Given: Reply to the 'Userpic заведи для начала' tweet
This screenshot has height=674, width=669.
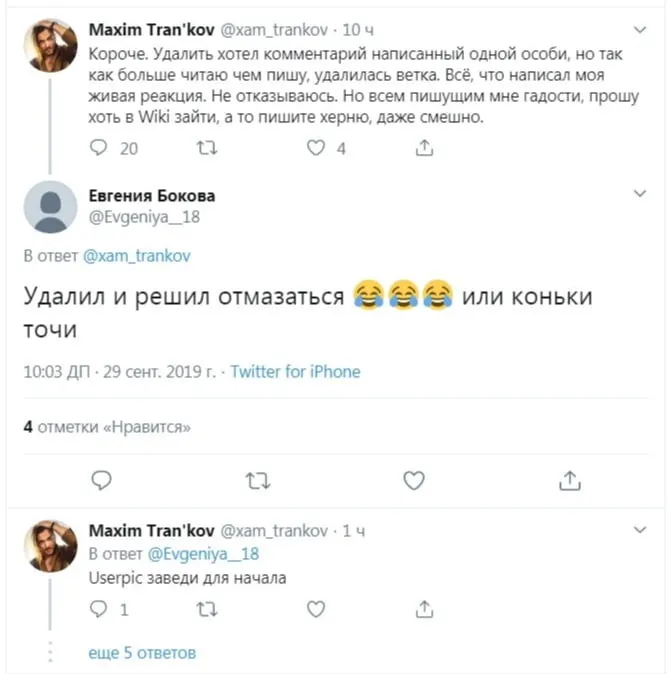Looking at the screenshot, I should (x=98, y=608).
